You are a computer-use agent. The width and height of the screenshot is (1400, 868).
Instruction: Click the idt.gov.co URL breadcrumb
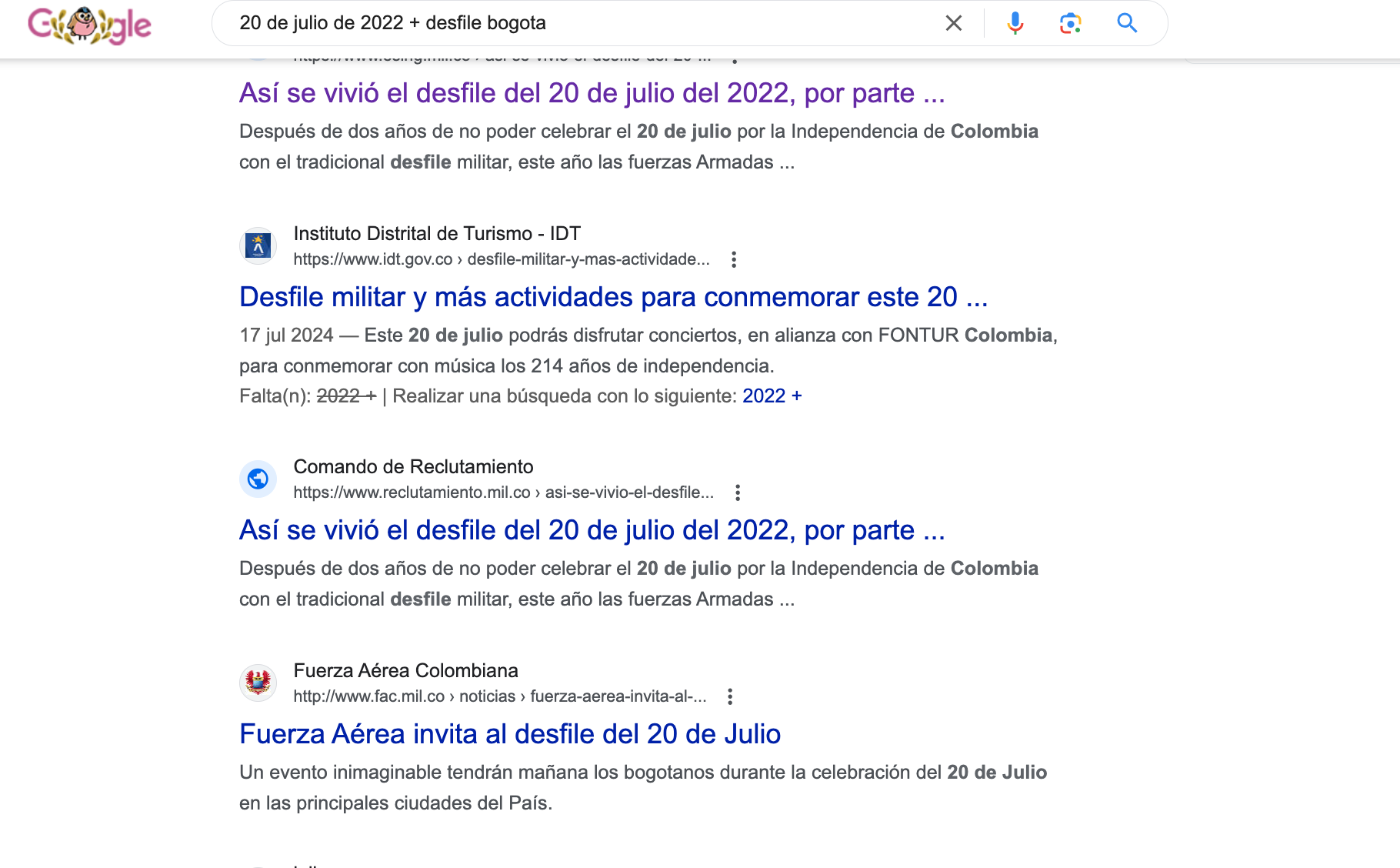[501, 259]
